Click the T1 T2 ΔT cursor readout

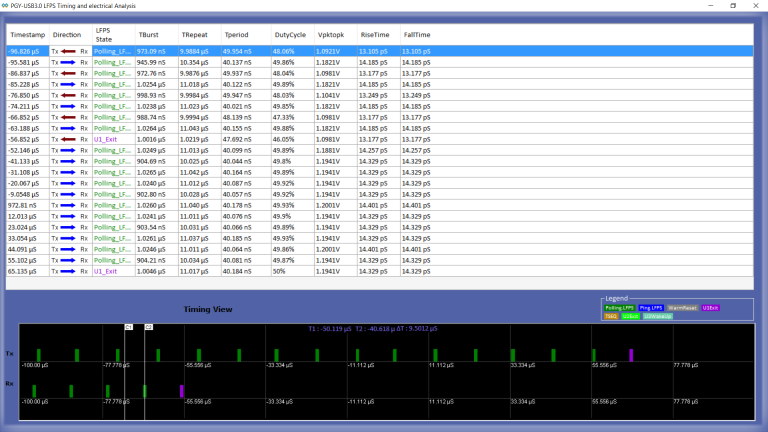[373, 329]
